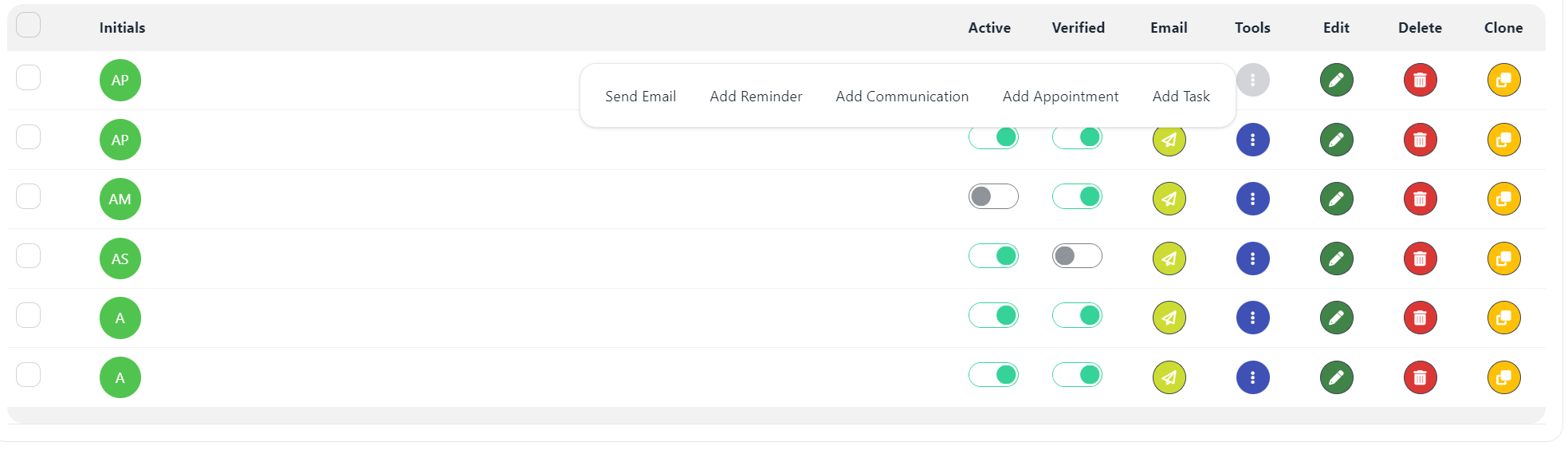Viewport: 1568px width, 450px height.
Task: Select Add Appointment in the tools menu
Action: pyautogui.click(x=1060, y=97)
